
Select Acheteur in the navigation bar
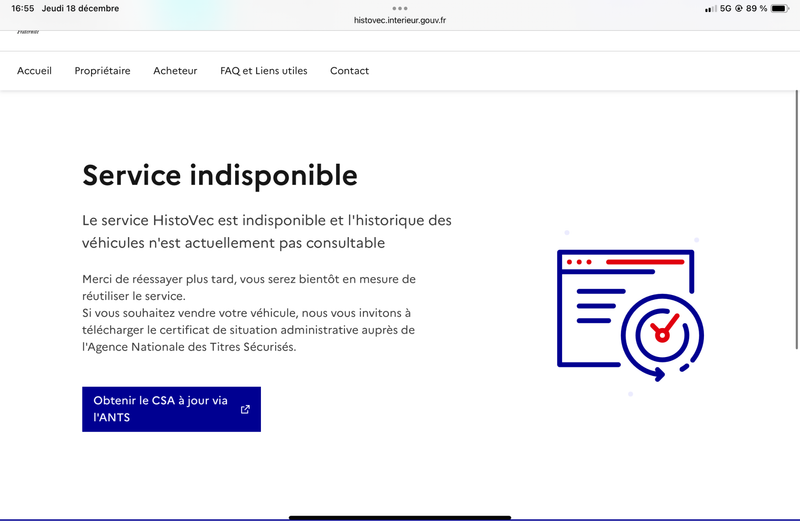pos(175,71)
